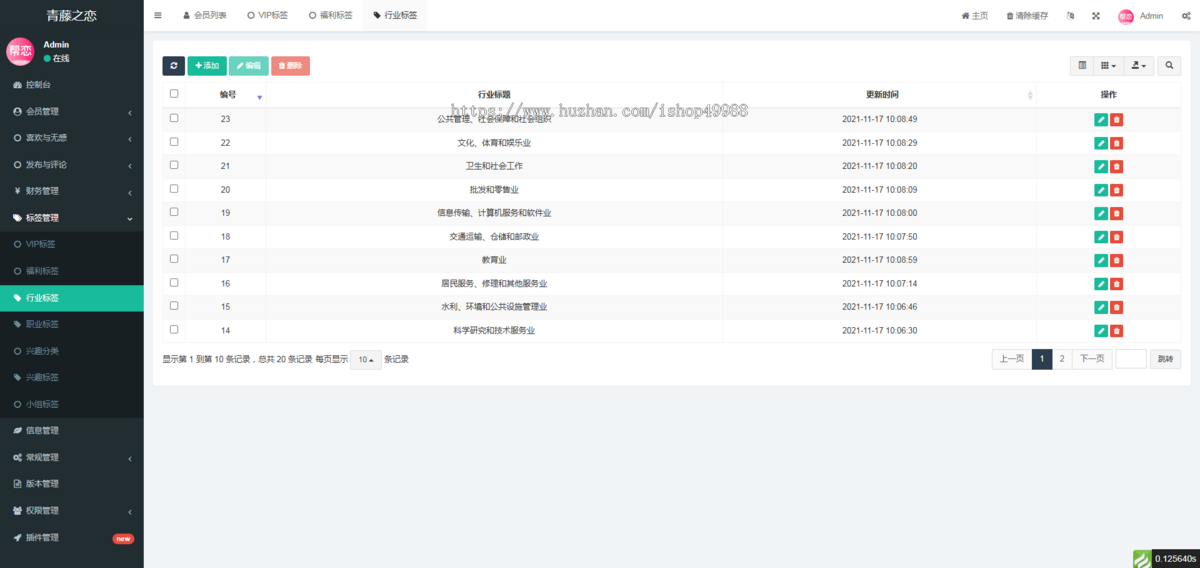Edit row 17 教育业 with the pencil icon
The width and height of the screenshot is (1200, 568).
(x=1101, y=261)
